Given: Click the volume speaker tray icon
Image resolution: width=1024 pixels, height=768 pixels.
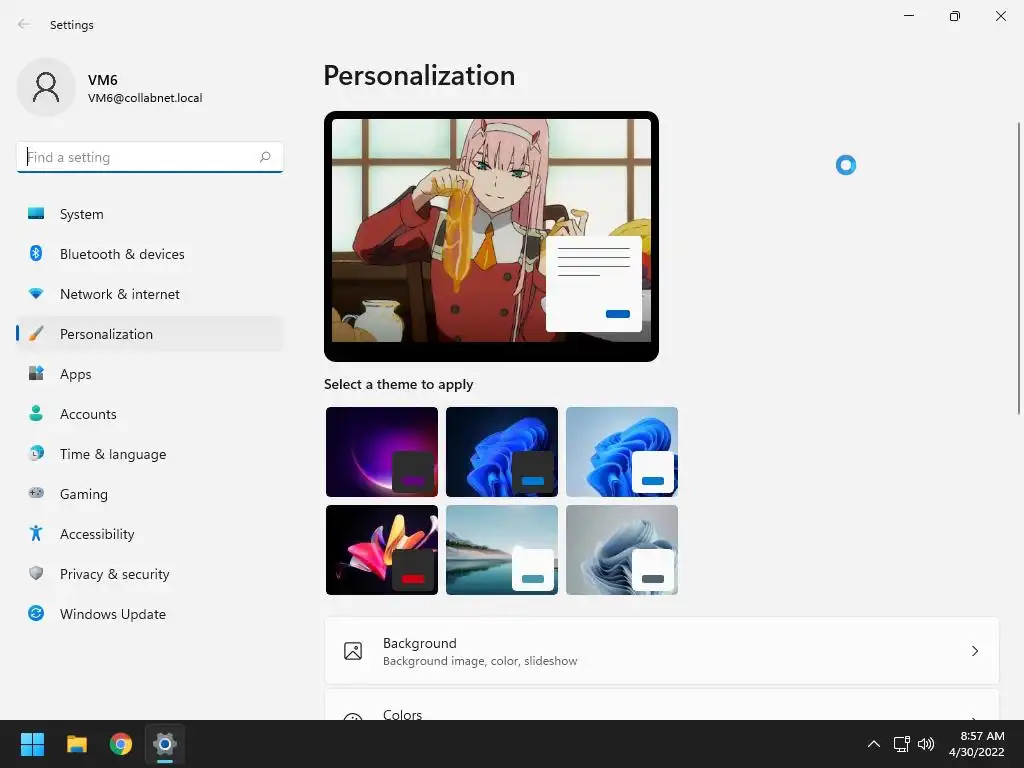Looking at the screenshot, I should pos(926,744).
